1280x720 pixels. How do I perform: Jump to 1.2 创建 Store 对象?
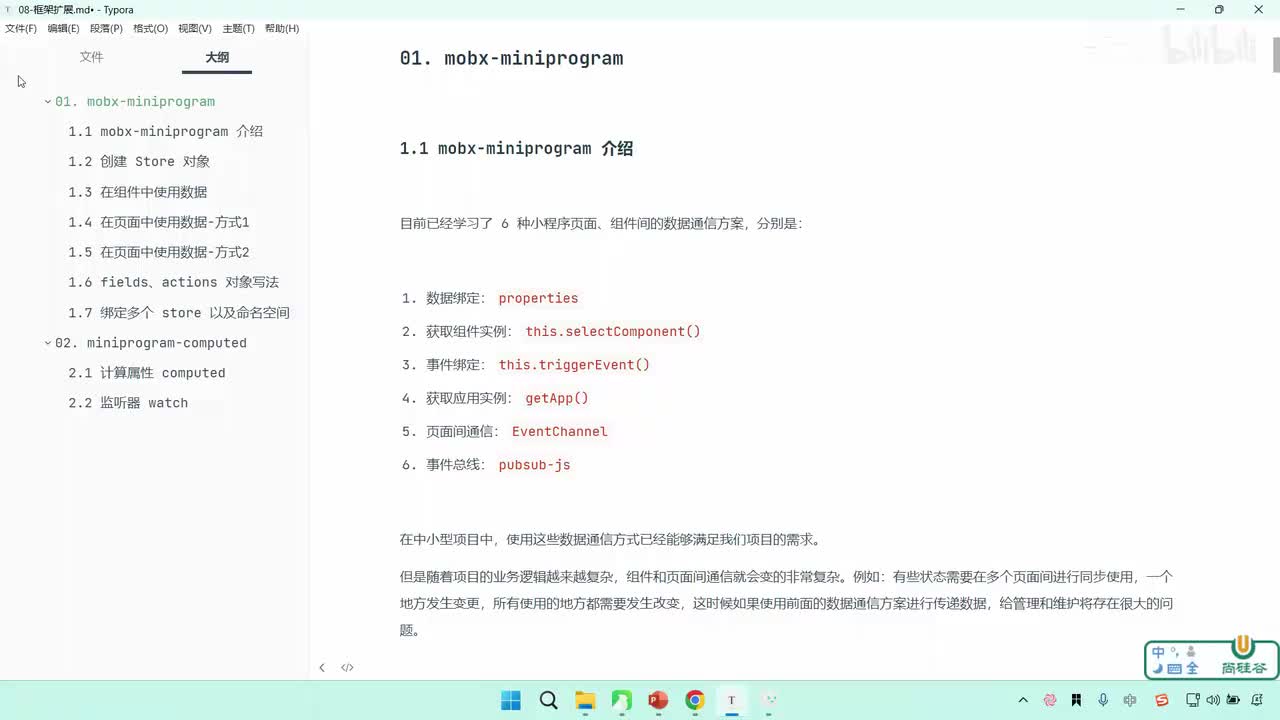(139, 162)
